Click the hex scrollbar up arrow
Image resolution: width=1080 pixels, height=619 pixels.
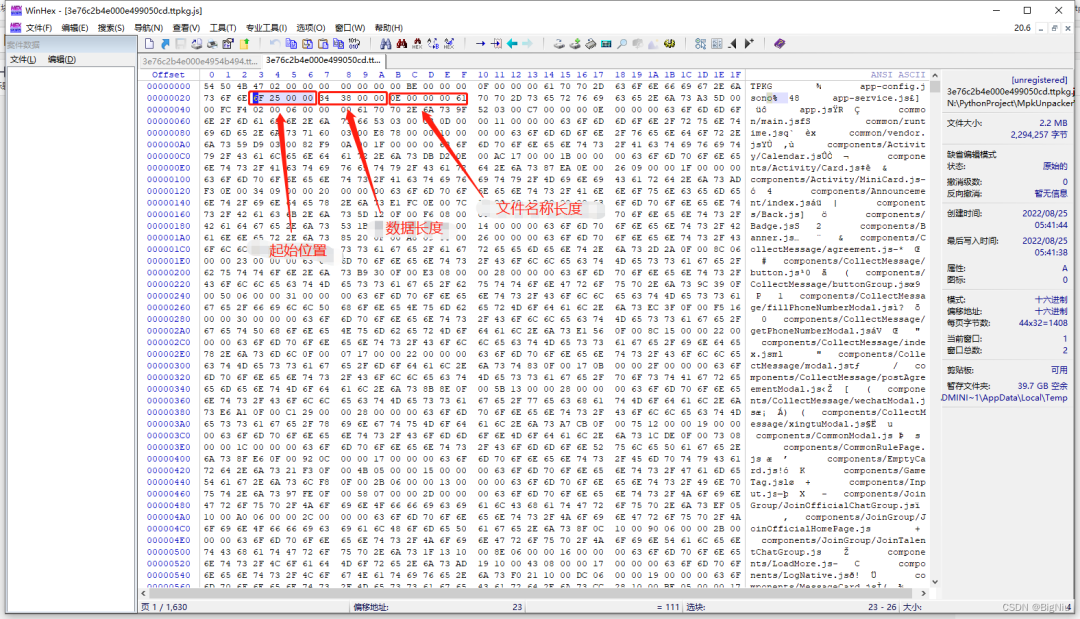point(935,75)
